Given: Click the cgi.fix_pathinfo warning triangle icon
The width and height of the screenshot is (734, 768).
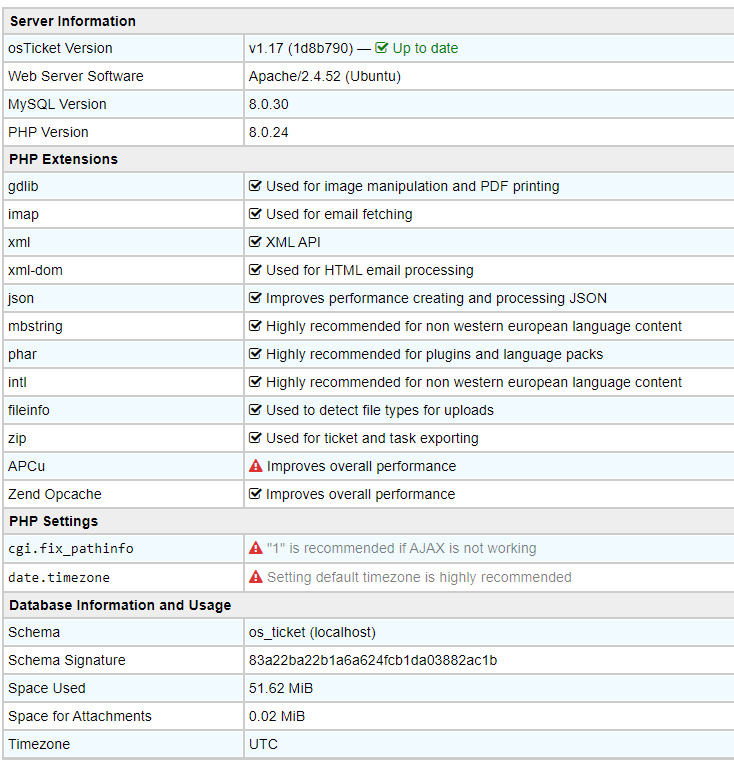Looking at the screenshot, I should click(x=256, y=548).
